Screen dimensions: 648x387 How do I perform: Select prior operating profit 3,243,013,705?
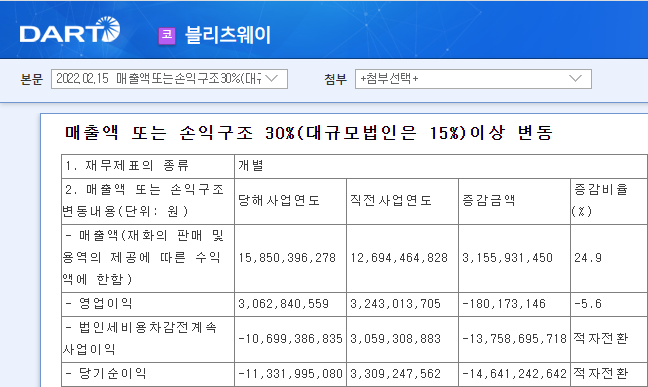pos(395,304)
